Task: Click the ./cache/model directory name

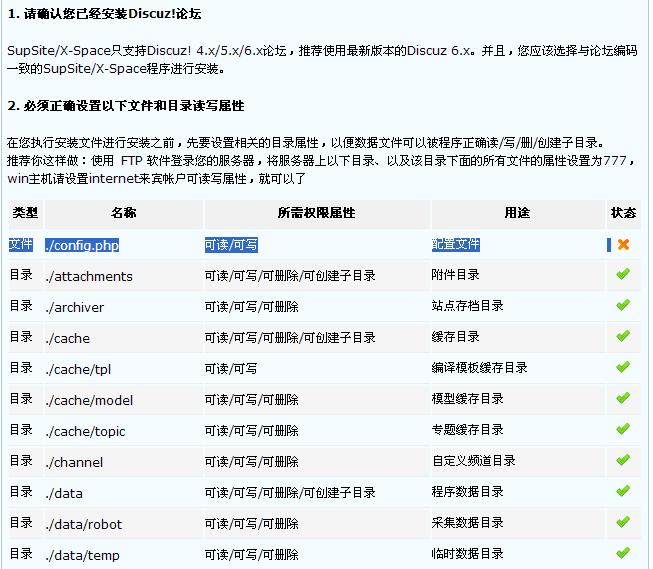Action: [x=89, y=400]
